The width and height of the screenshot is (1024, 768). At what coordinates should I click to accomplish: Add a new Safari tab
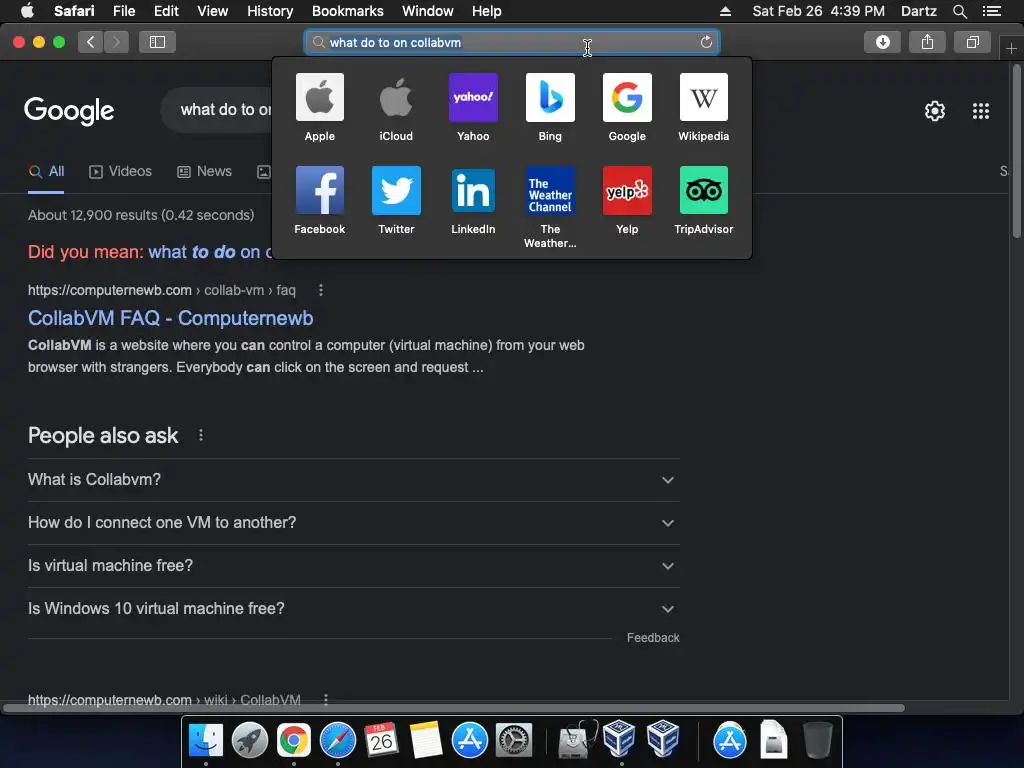[x=1011, y=48]
